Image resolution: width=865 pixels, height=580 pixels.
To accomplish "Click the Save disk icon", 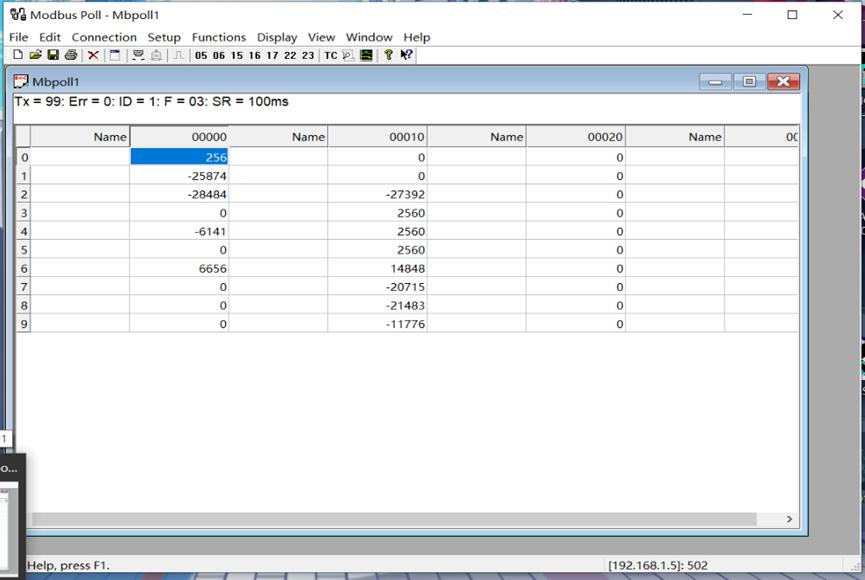I will point(53,55).
